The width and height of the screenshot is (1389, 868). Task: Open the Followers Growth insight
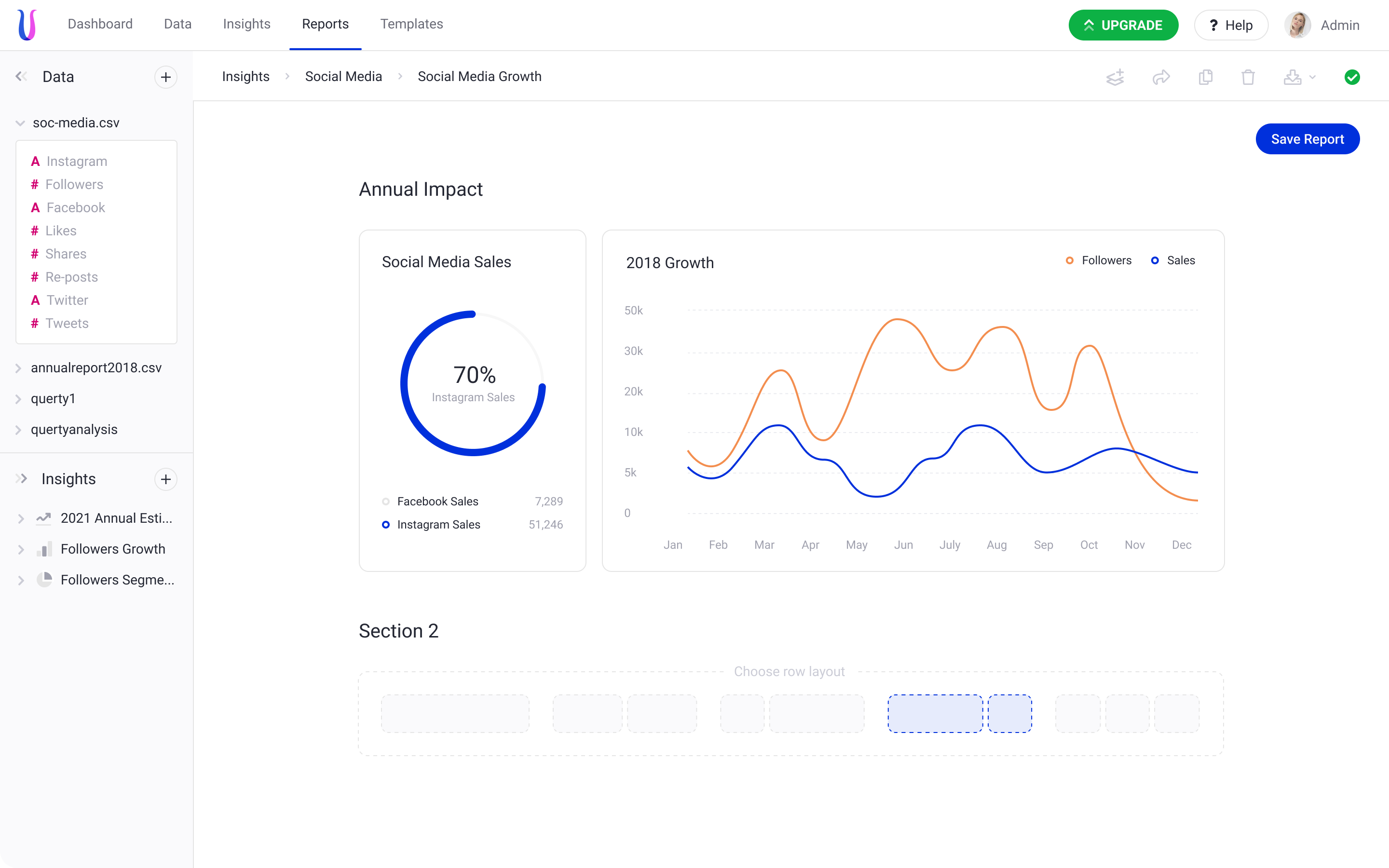[x=112, y=549]
